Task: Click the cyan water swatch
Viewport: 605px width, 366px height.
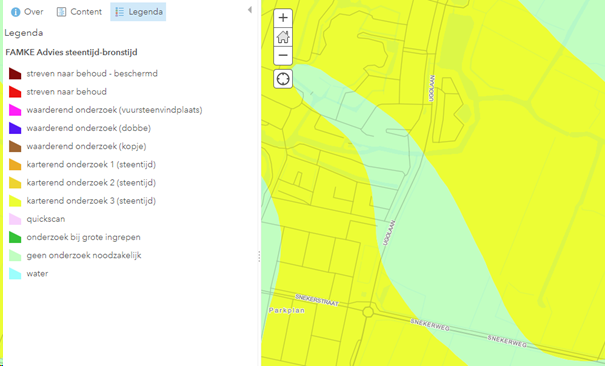Action: pyautogui.click(x=15, y=273)
